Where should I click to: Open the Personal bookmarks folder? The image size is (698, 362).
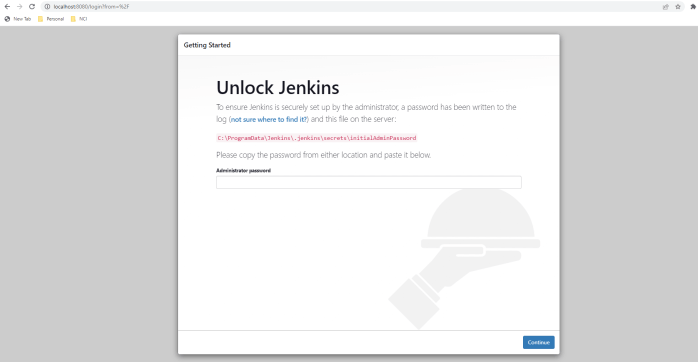(51, 19)
